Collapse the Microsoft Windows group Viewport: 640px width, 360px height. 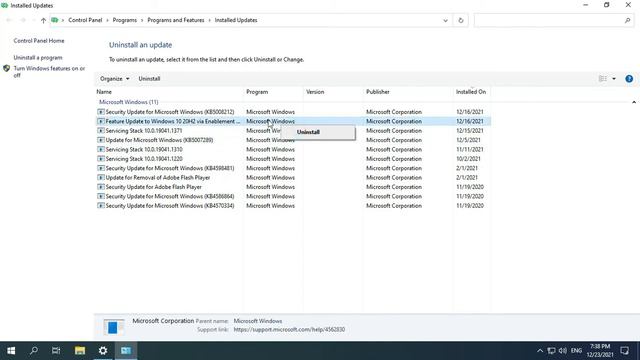pos(634,102)
